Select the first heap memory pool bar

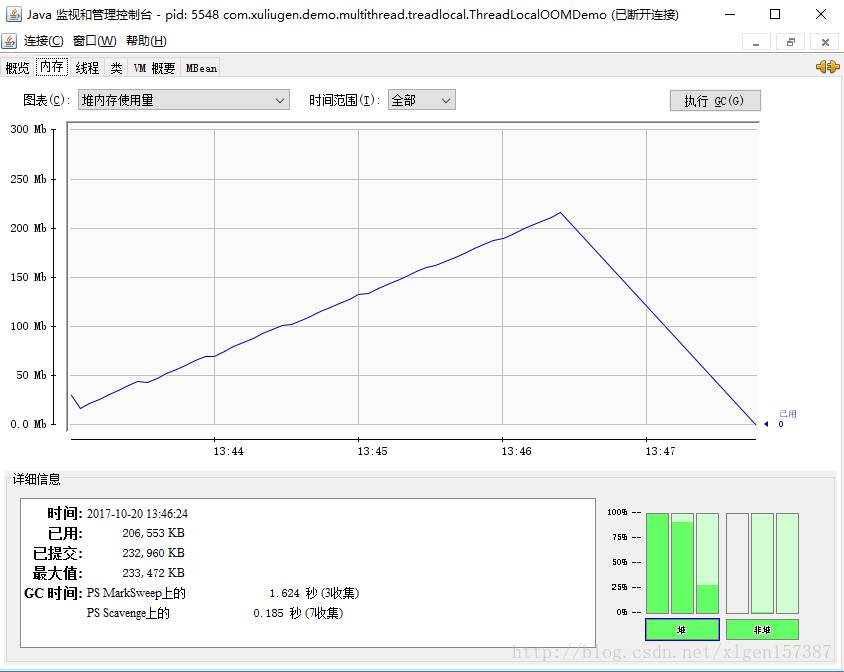pyautogui.click(x=657, y=563)
